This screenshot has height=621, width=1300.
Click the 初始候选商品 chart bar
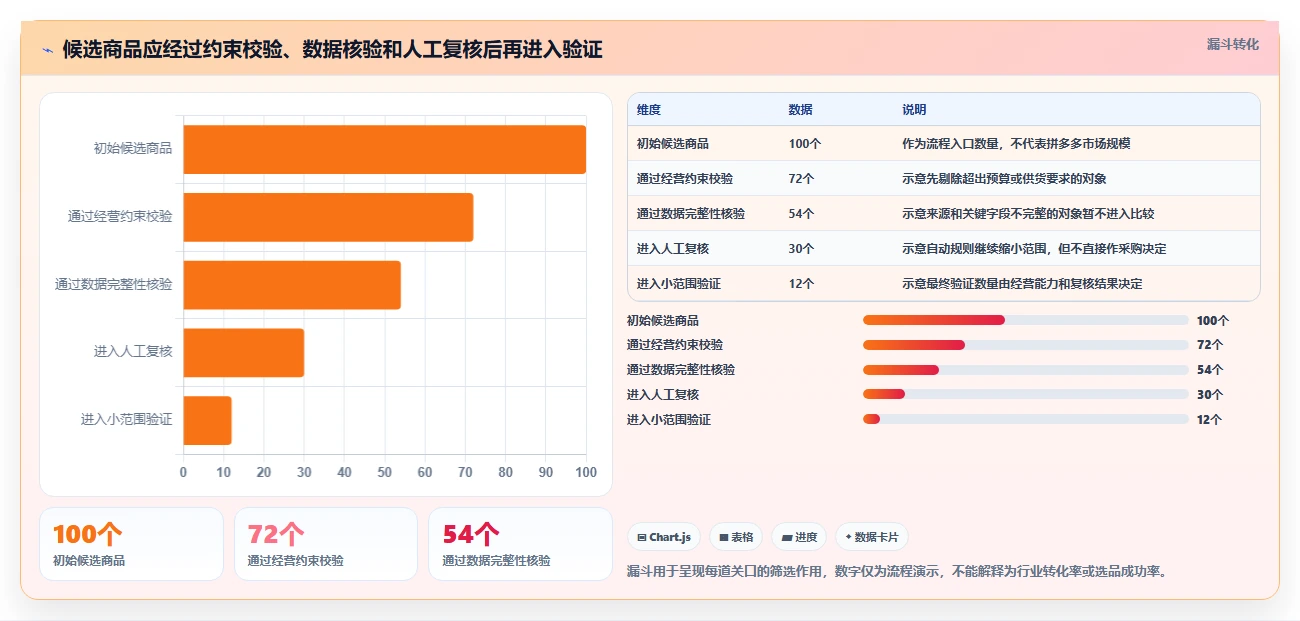(x=385, y=149)
